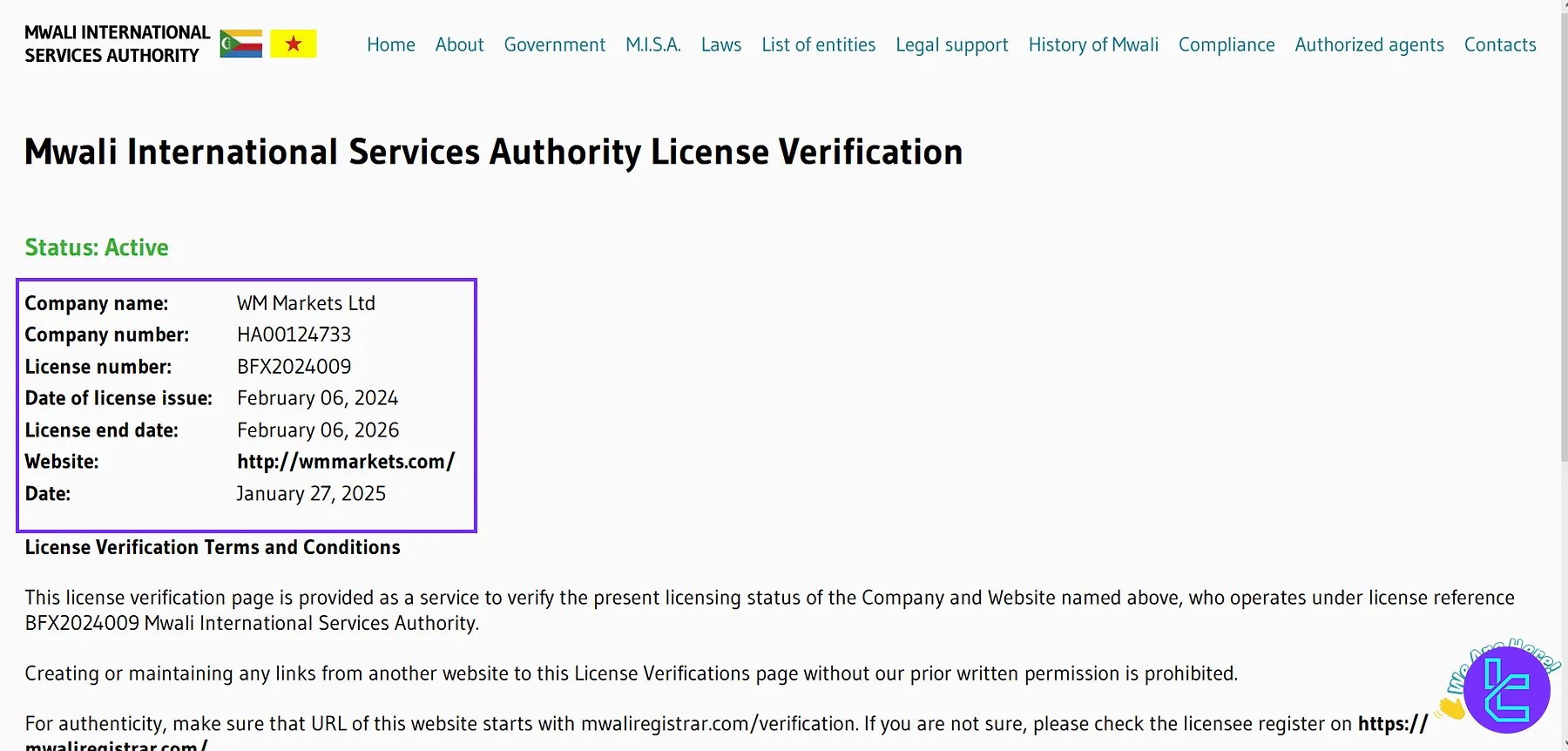This screenshot has height=751, width=1568.
Task: Click the yellow flag with red star
Action: (x=294, y=44)
